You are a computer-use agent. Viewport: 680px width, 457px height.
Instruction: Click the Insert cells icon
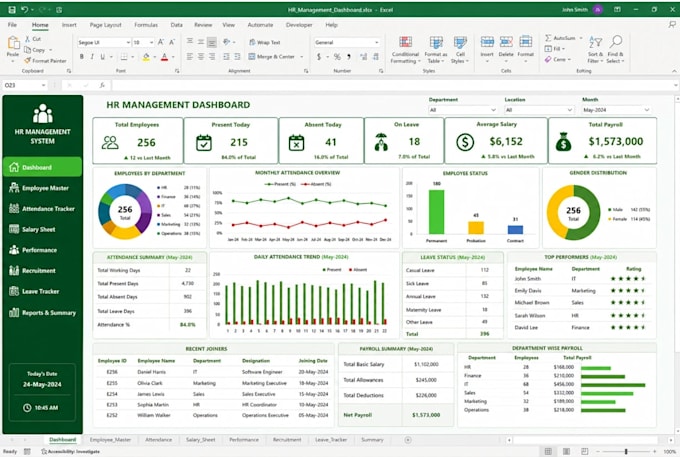pos(487,42)
